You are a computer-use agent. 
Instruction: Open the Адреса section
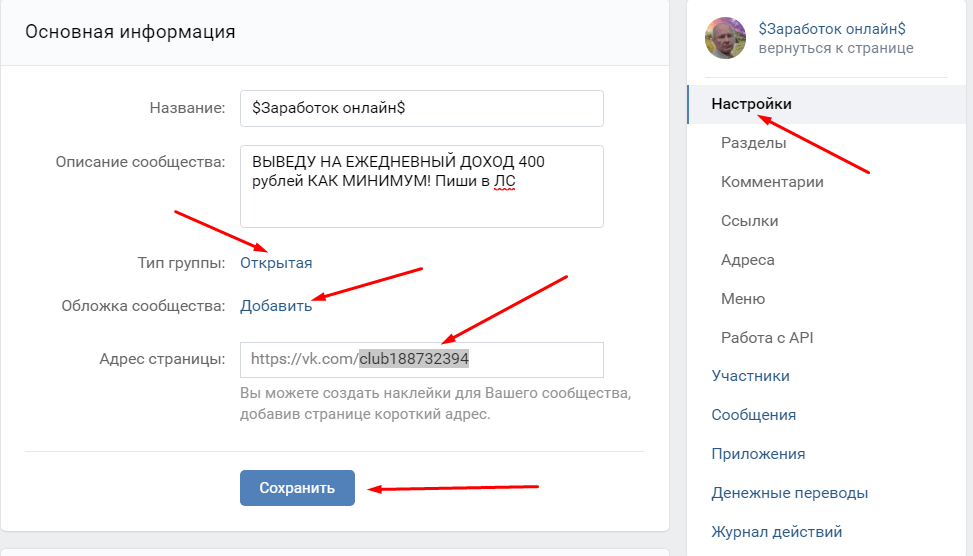click(747, 260)
